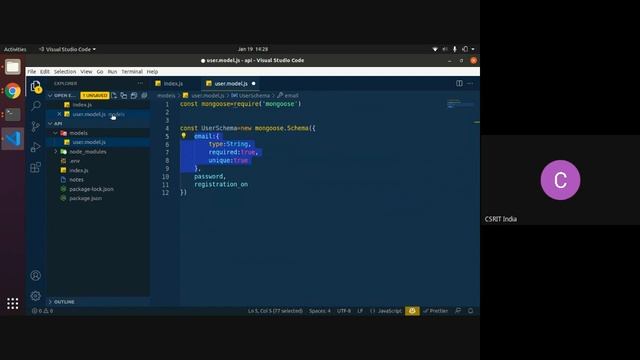Open the Search view in activity bar
Screen dimensions: 640x360
click(x=36, y=106)
